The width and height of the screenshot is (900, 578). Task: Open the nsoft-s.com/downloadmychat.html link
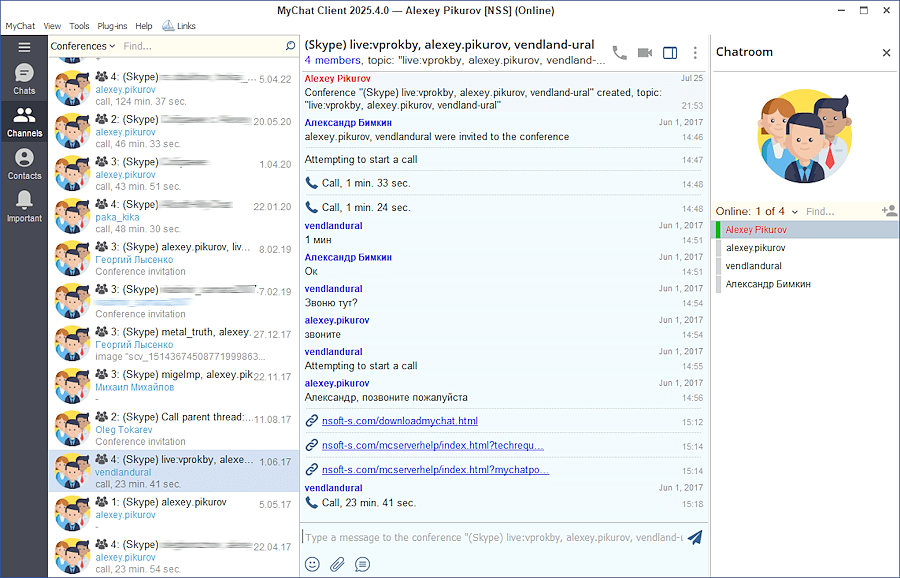pos(399,421)
